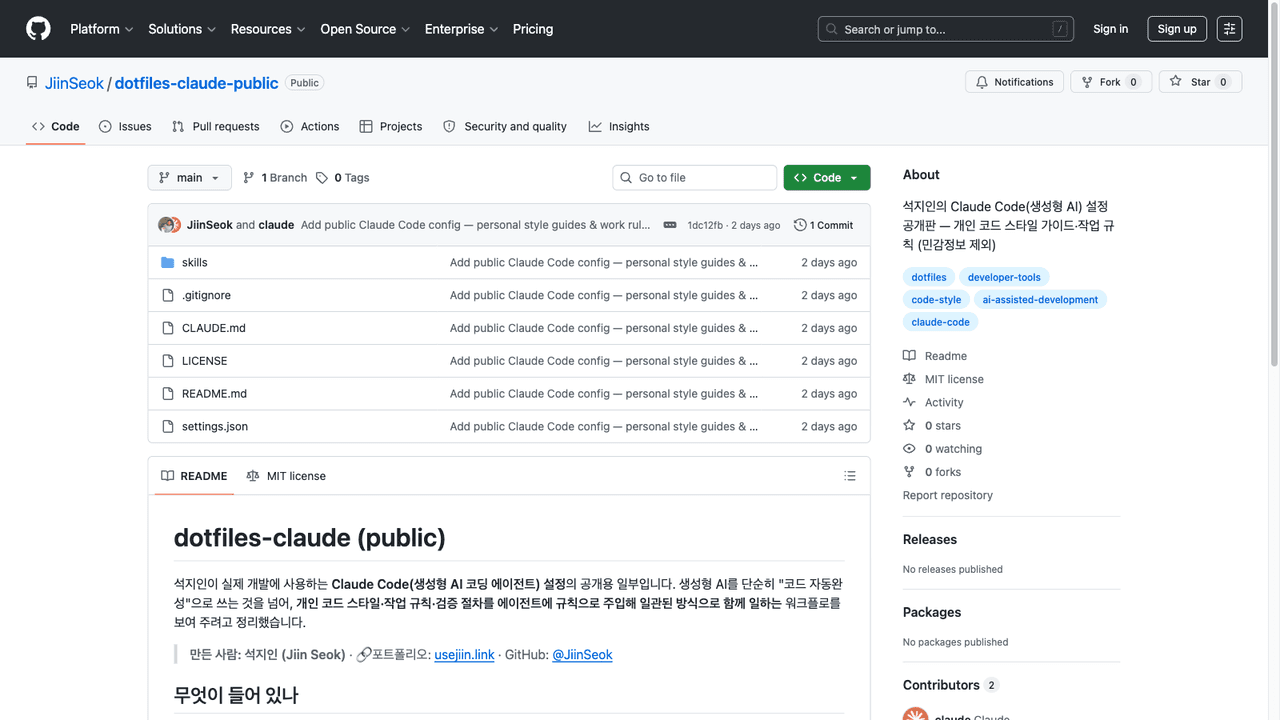Select the code-style topic tag
Image resolution: width=1280 pixels, height=720 pixels.
click(937, 299)
